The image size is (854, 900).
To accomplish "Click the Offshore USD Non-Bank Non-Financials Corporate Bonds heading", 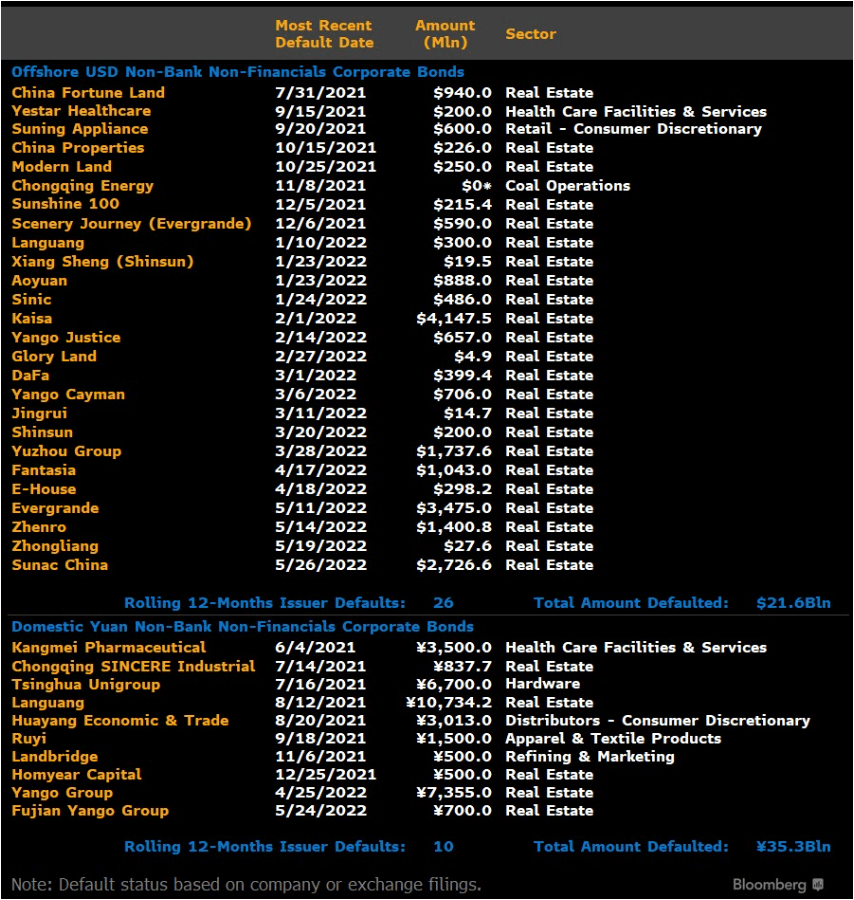I will tap(238, 72).
